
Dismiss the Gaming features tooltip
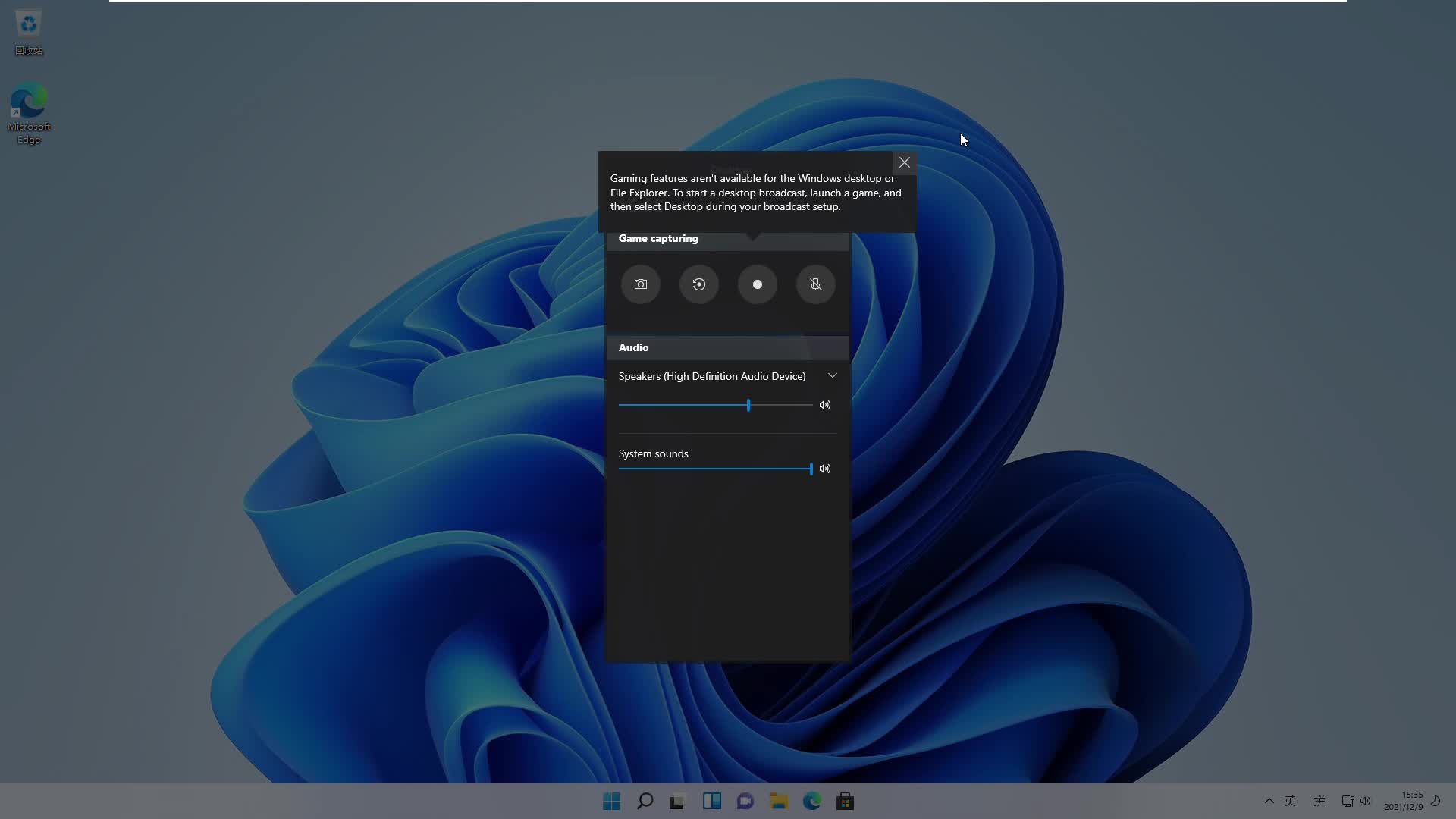[x=904, y=162]
